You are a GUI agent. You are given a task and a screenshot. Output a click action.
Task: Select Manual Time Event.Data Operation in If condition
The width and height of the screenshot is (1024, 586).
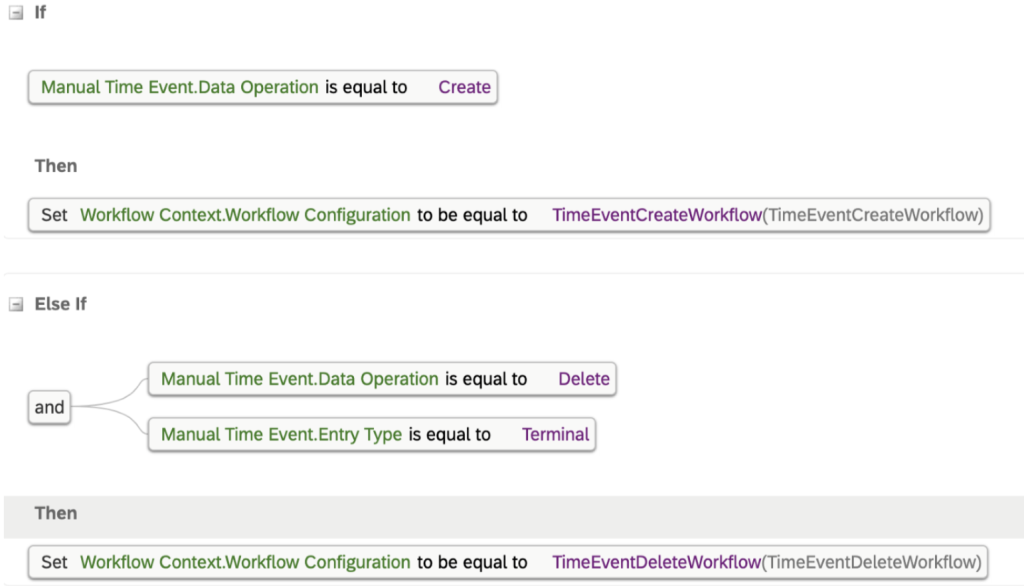click(180, 87)
